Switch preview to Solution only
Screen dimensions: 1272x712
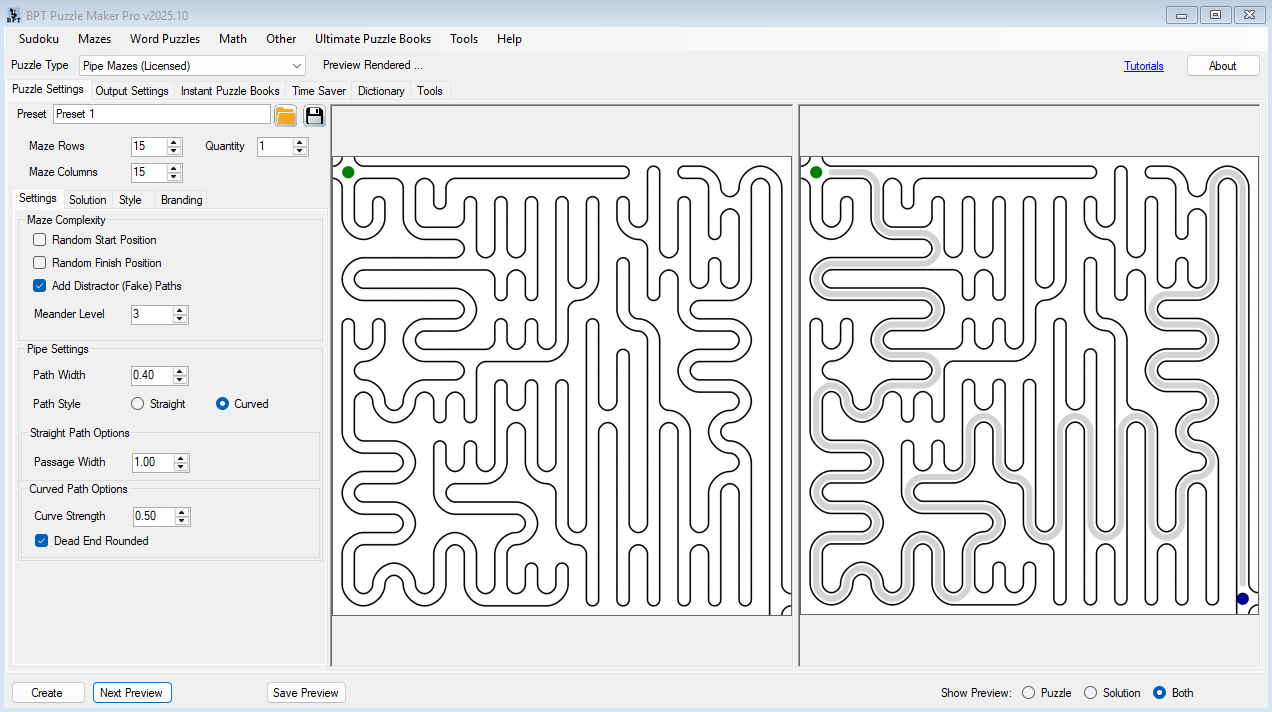pyautogui.click(x=1089, y=692)
